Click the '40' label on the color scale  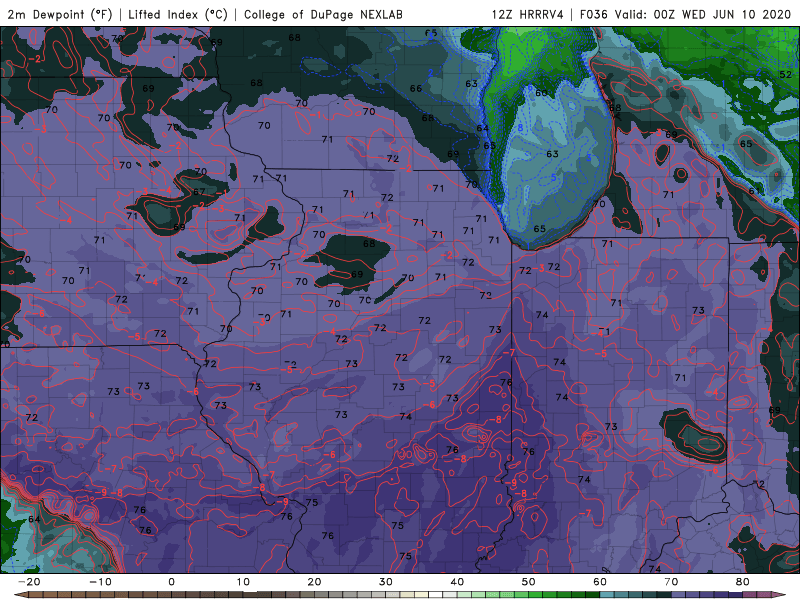[457, 582]
